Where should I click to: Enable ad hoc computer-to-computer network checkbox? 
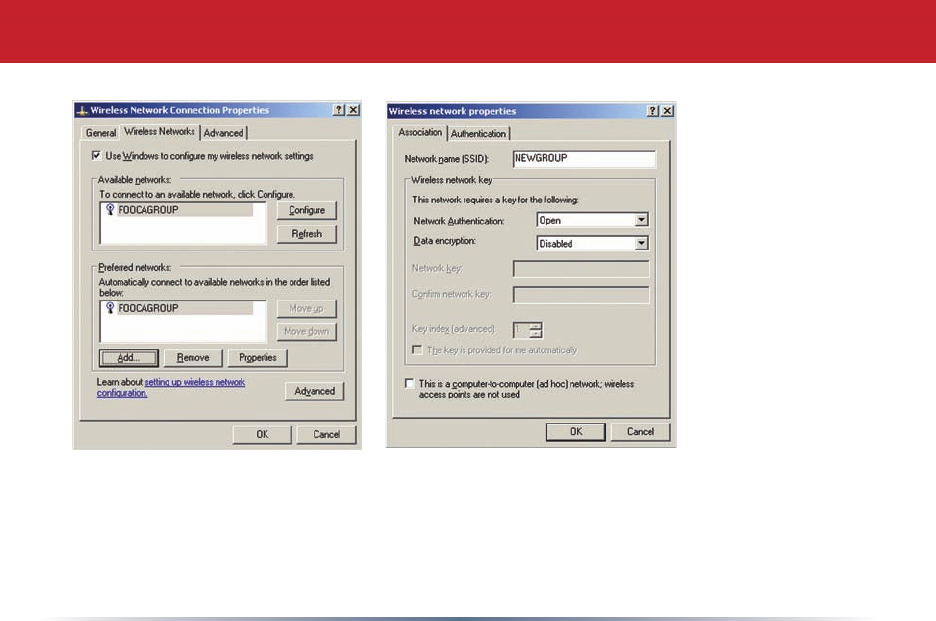(x=410, y=384)
